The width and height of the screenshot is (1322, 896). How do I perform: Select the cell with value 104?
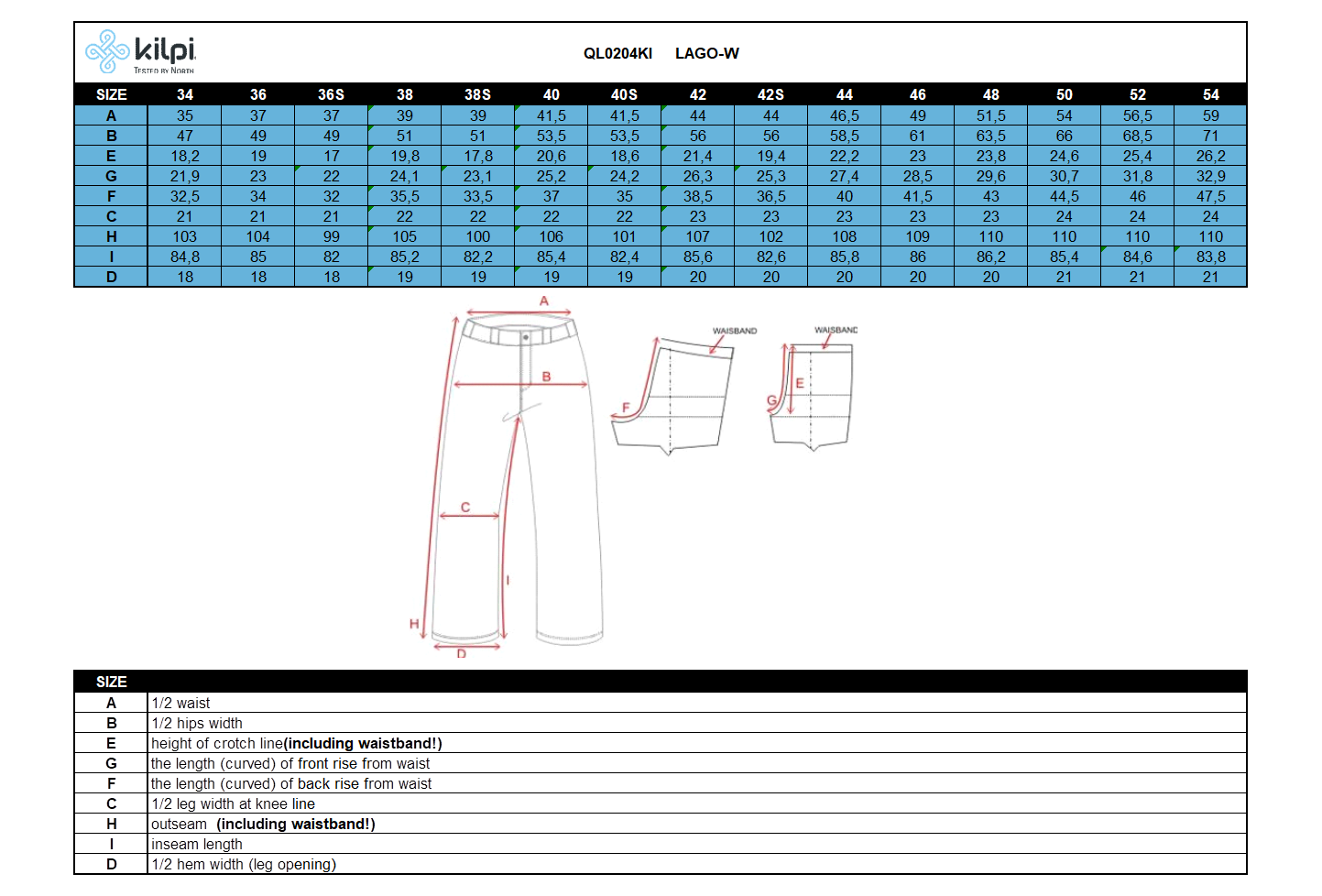(258, 236)
